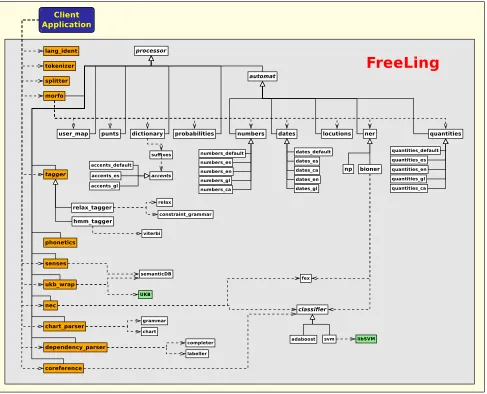
Task: Click the Client Application box
Action: click(67, 20)
